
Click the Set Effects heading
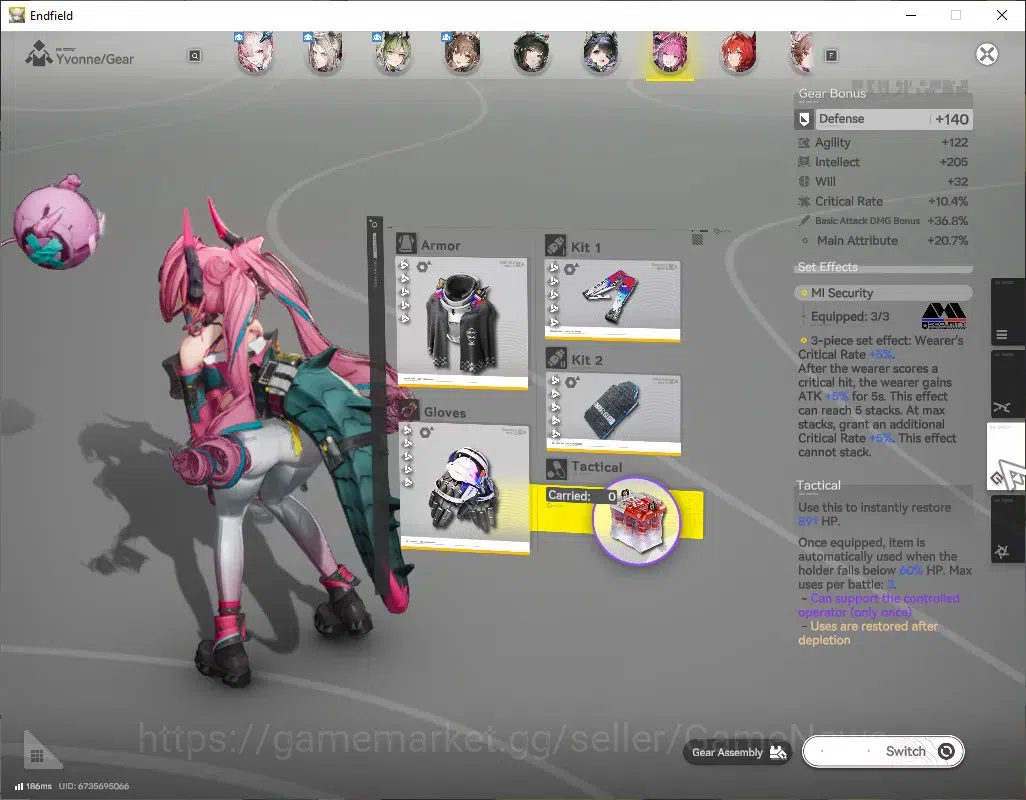pyautogui.click(x=828, y=267)
